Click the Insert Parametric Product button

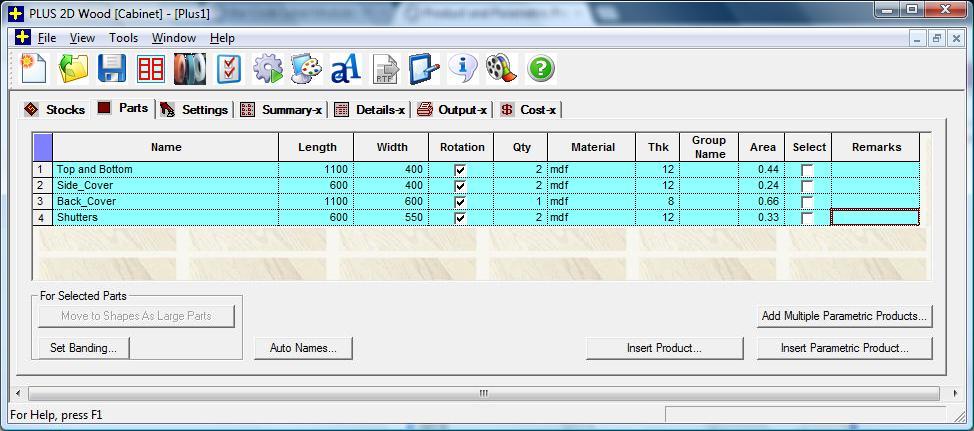[844, 349]
